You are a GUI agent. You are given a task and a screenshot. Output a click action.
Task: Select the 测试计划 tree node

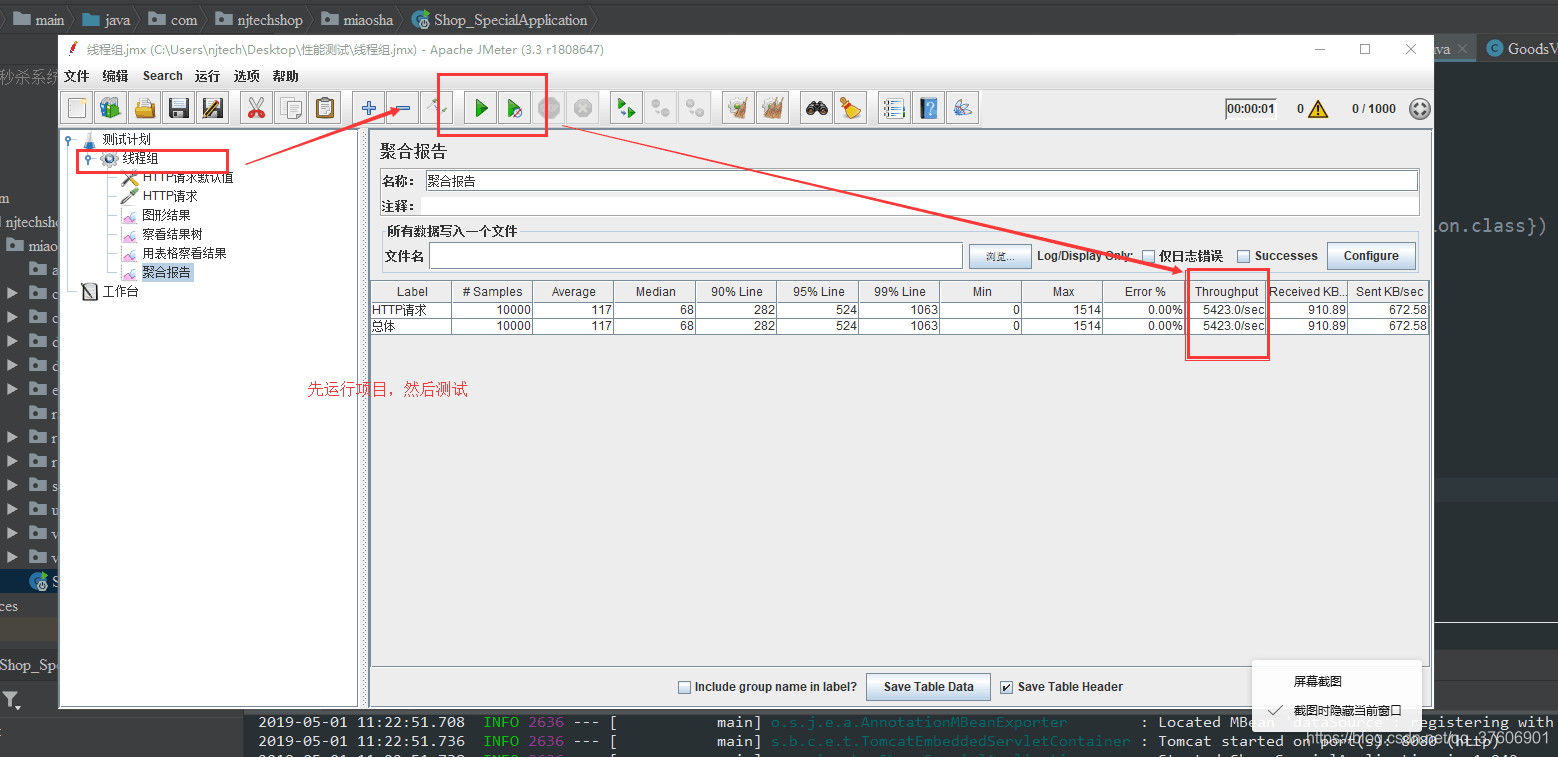pyautogui.click(x=126, y=139)
